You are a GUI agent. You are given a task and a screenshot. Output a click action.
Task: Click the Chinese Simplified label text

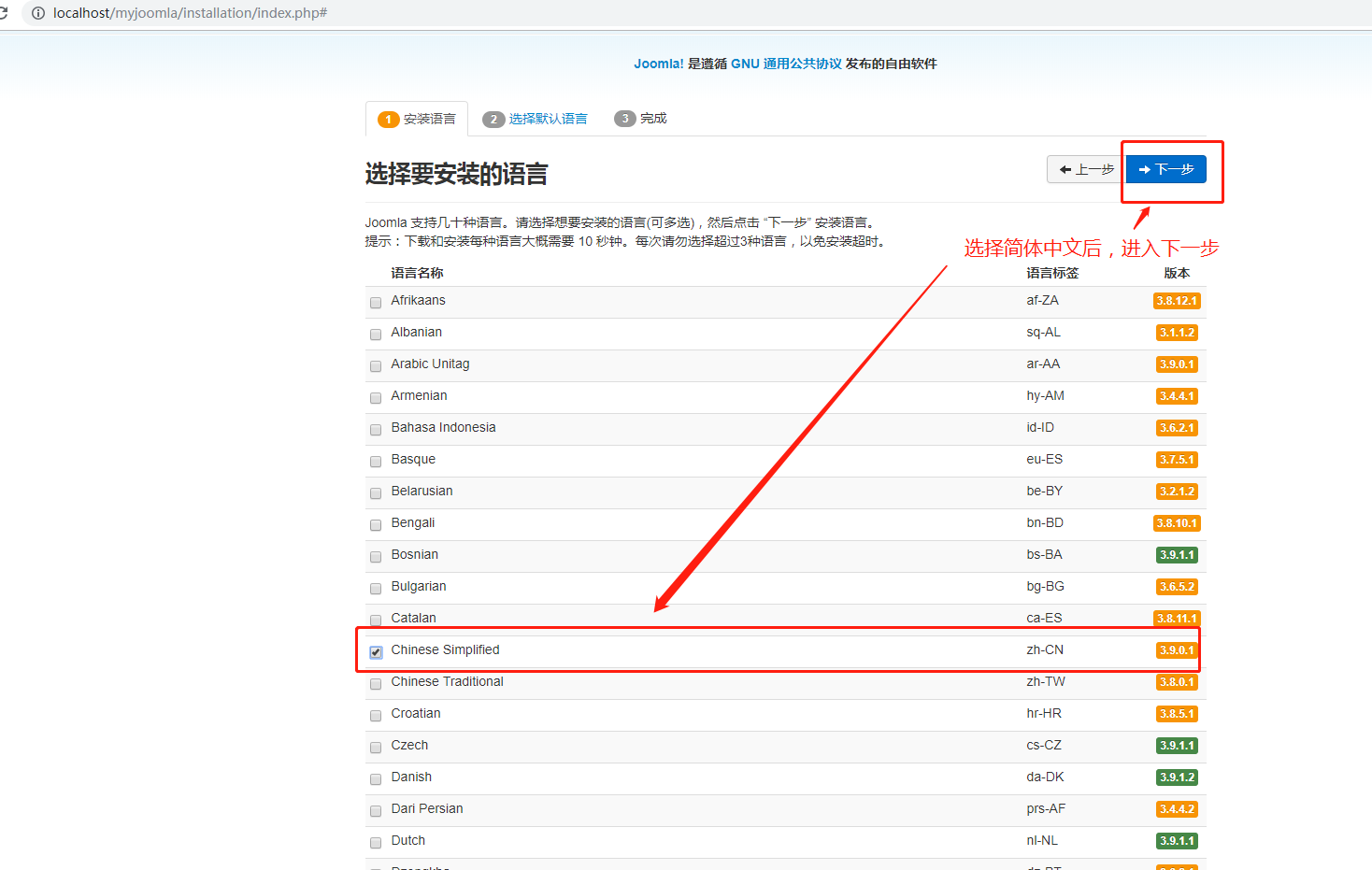445,649
